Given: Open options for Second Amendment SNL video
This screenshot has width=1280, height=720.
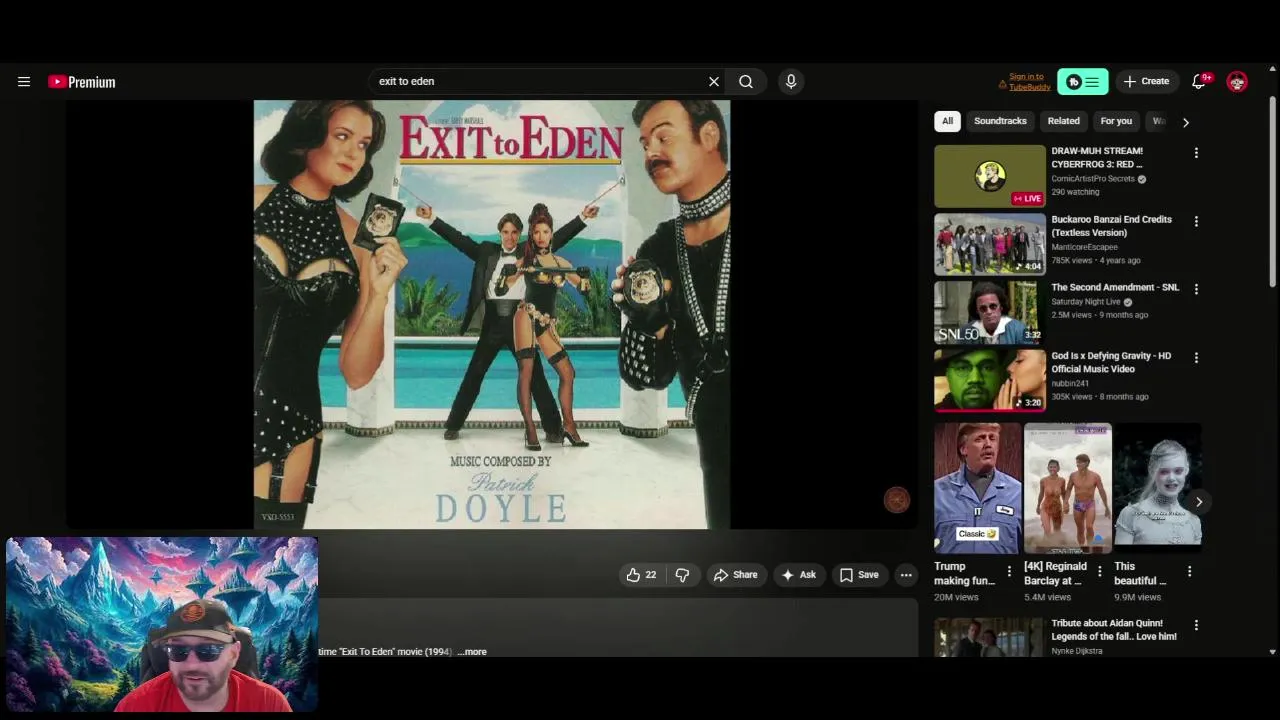Looking at the screenshot, I should [1196, 289].
